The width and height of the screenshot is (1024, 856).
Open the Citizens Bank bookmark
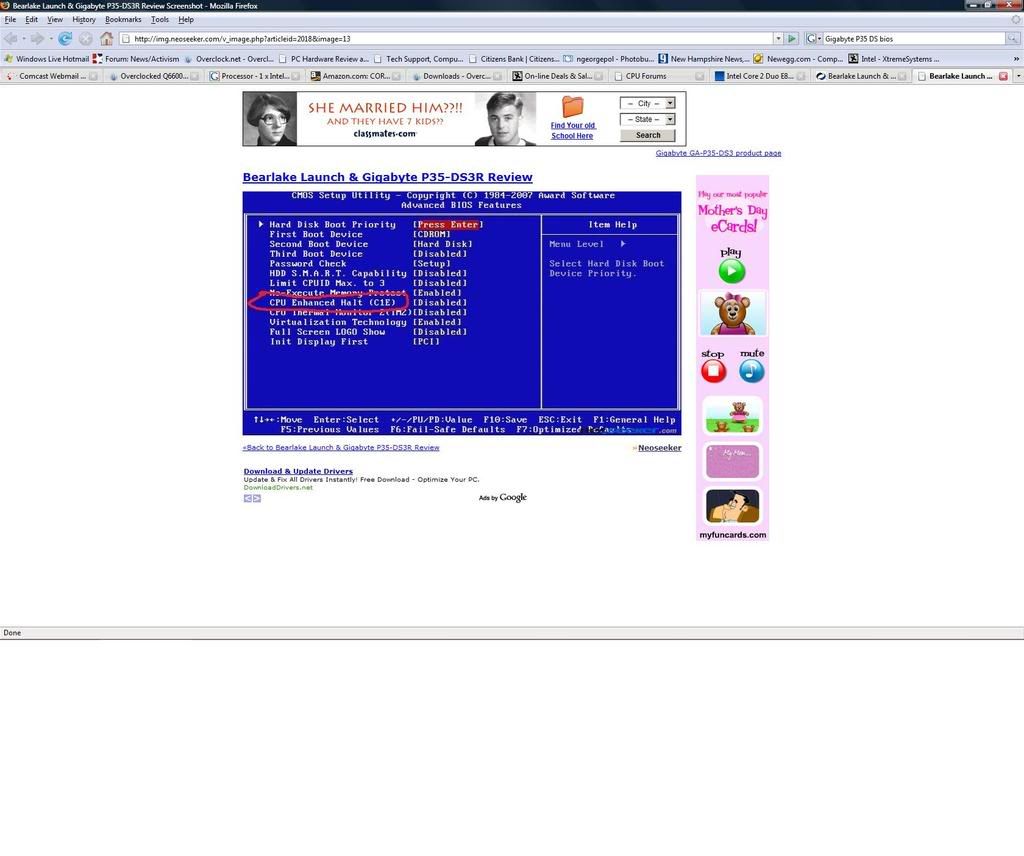pyautogui.click(x=513, y=59)
